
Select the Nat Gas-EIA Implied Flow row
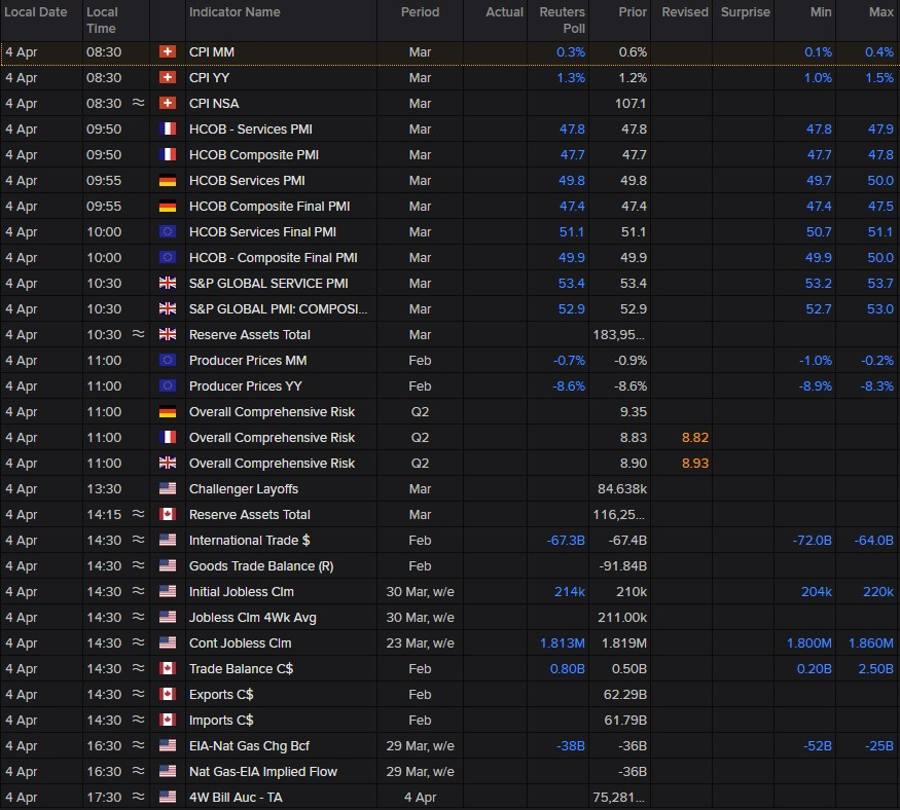click(x=263, y=772)
